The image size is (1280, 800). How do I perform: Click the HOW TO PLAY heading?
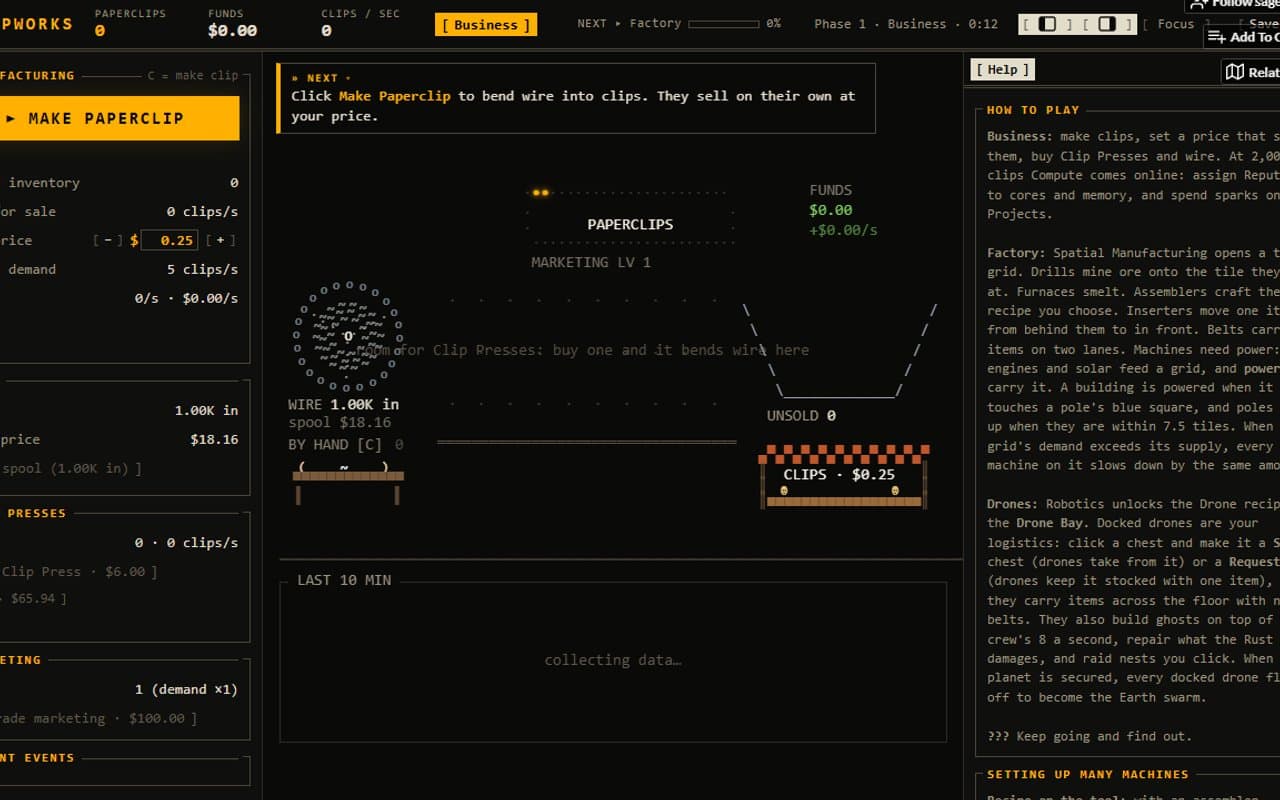coord(1033,110)
